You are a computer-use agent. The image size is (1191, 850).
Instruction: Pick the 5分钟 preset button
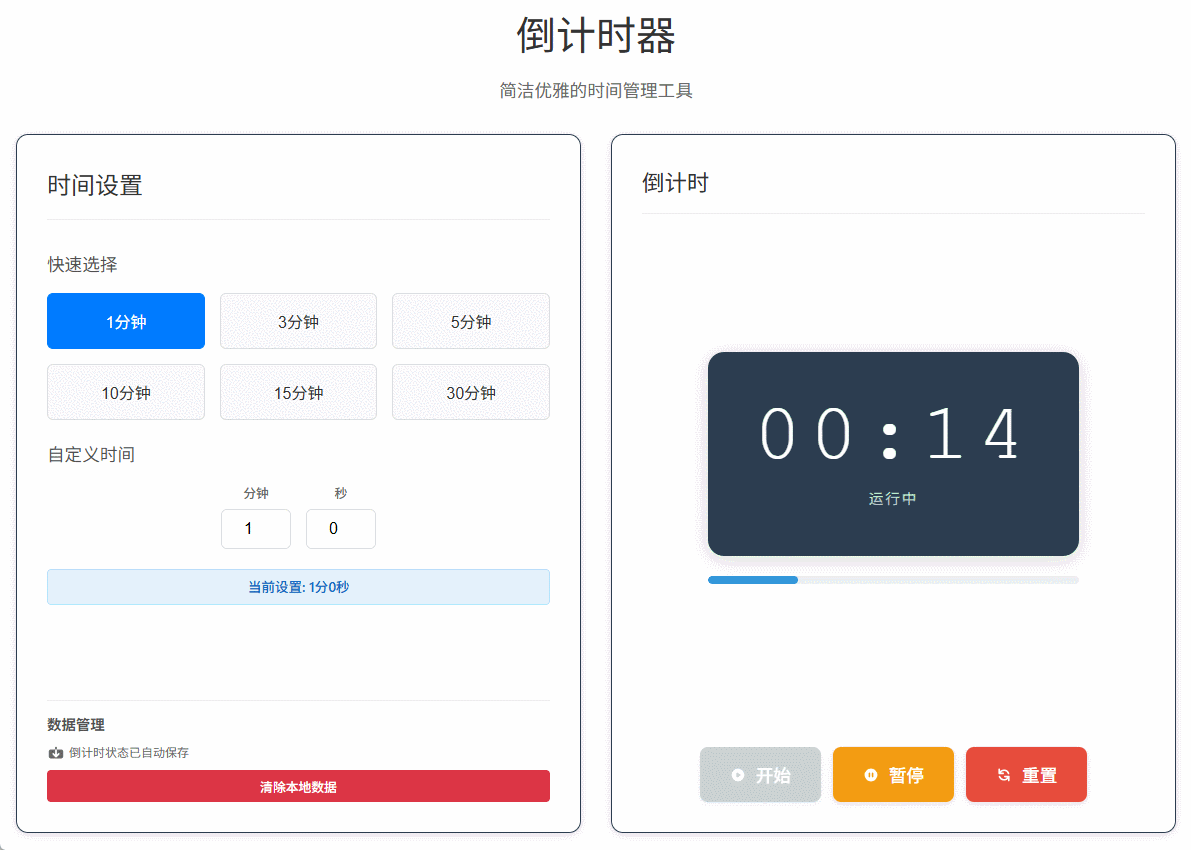[x=471, y=321]
